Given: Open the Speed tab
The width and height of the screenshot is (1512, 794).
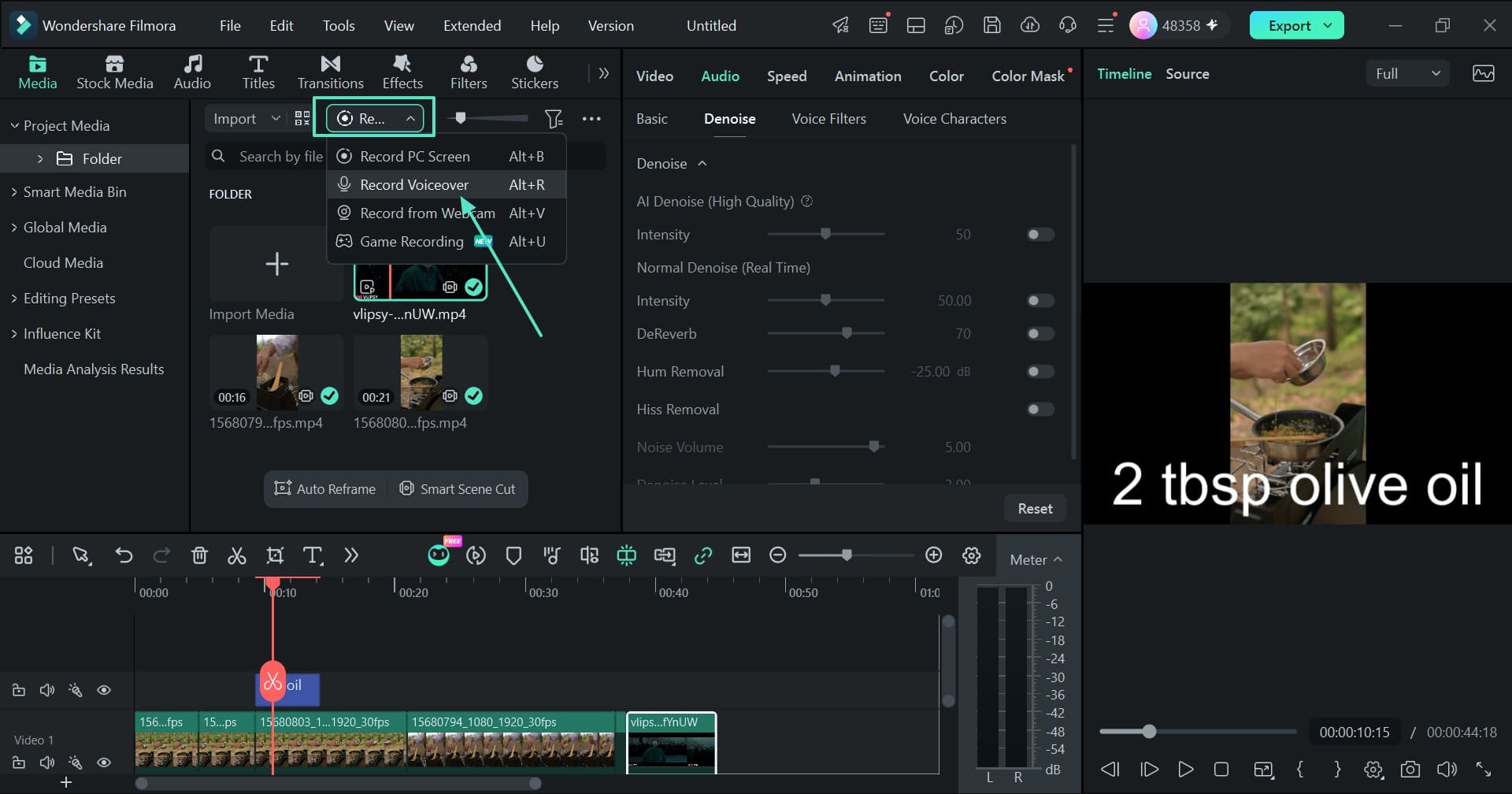Looking at the screenshot, I should click(x=787, y=76).
